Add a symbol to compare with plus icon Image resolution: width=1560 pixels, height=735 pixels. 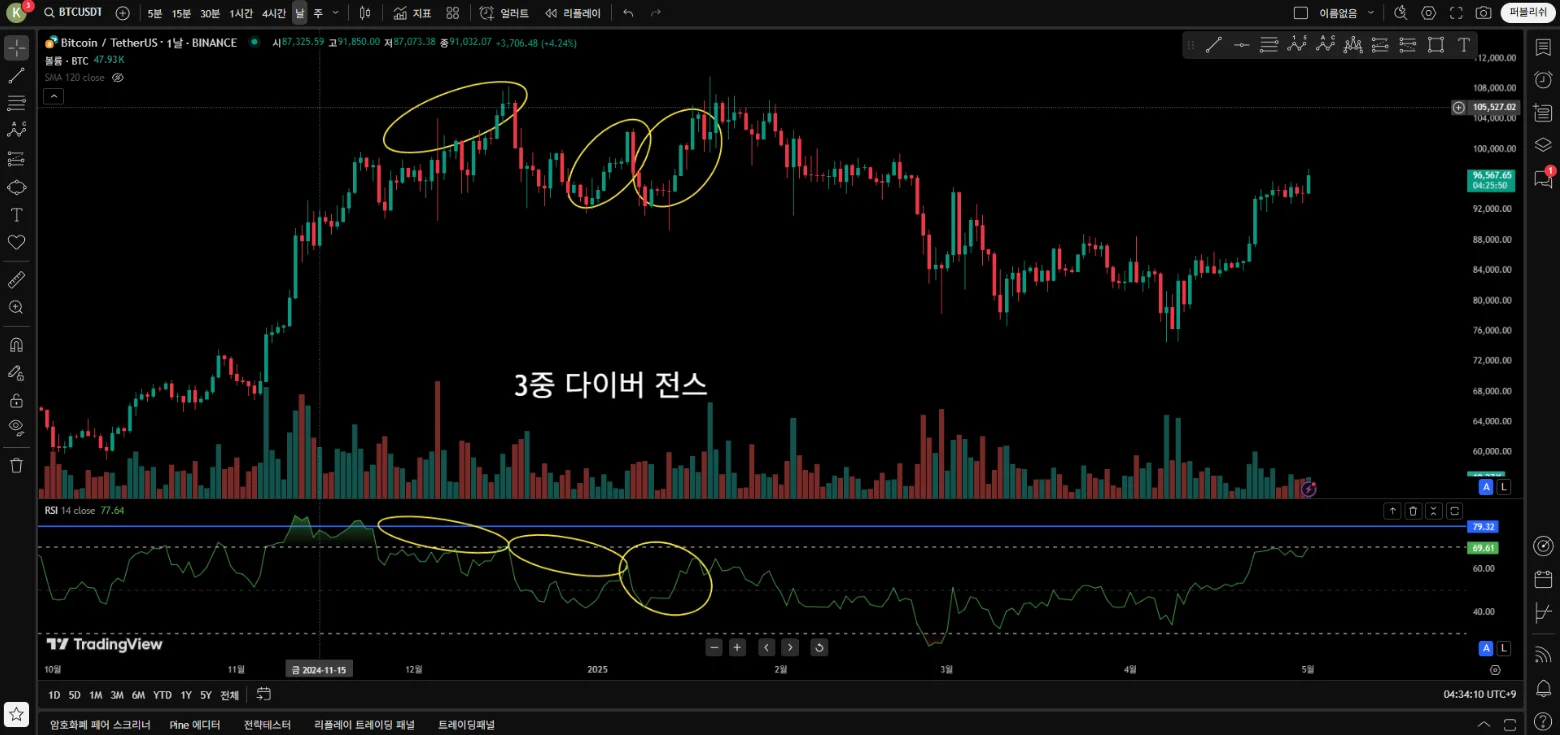tap(122, 13)
